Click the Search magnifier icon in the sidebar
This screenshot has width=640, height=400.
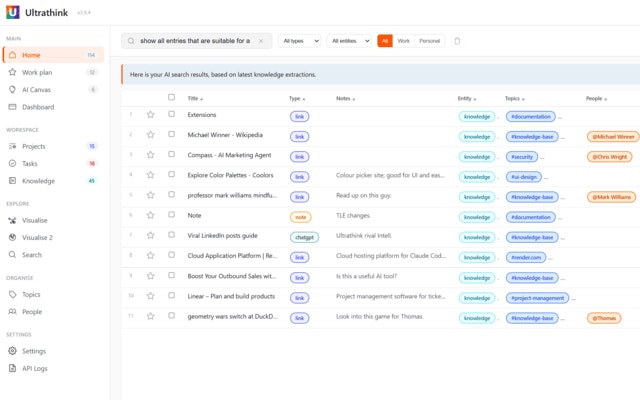click(13, 255)
